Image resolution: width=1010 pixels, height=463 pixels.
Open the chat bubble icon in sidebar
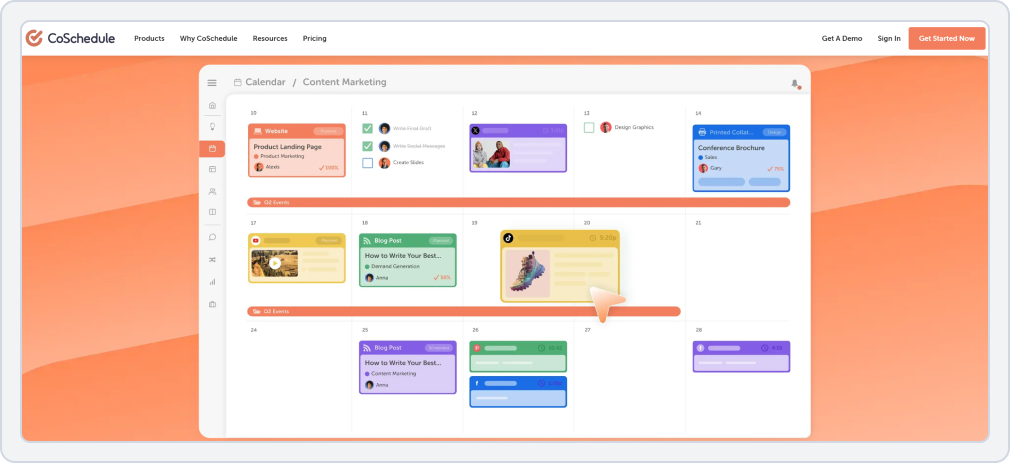[x=213, y=237]
